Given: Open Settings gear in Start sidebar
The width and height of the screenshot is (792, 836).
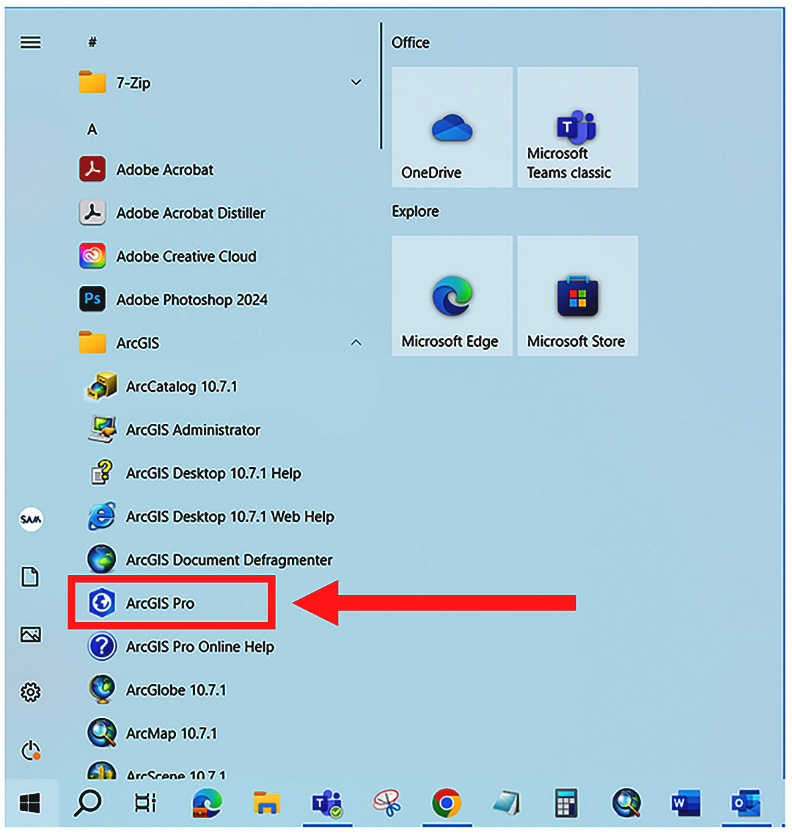Looking at the screenshot, I should click(x=30, y=692).
